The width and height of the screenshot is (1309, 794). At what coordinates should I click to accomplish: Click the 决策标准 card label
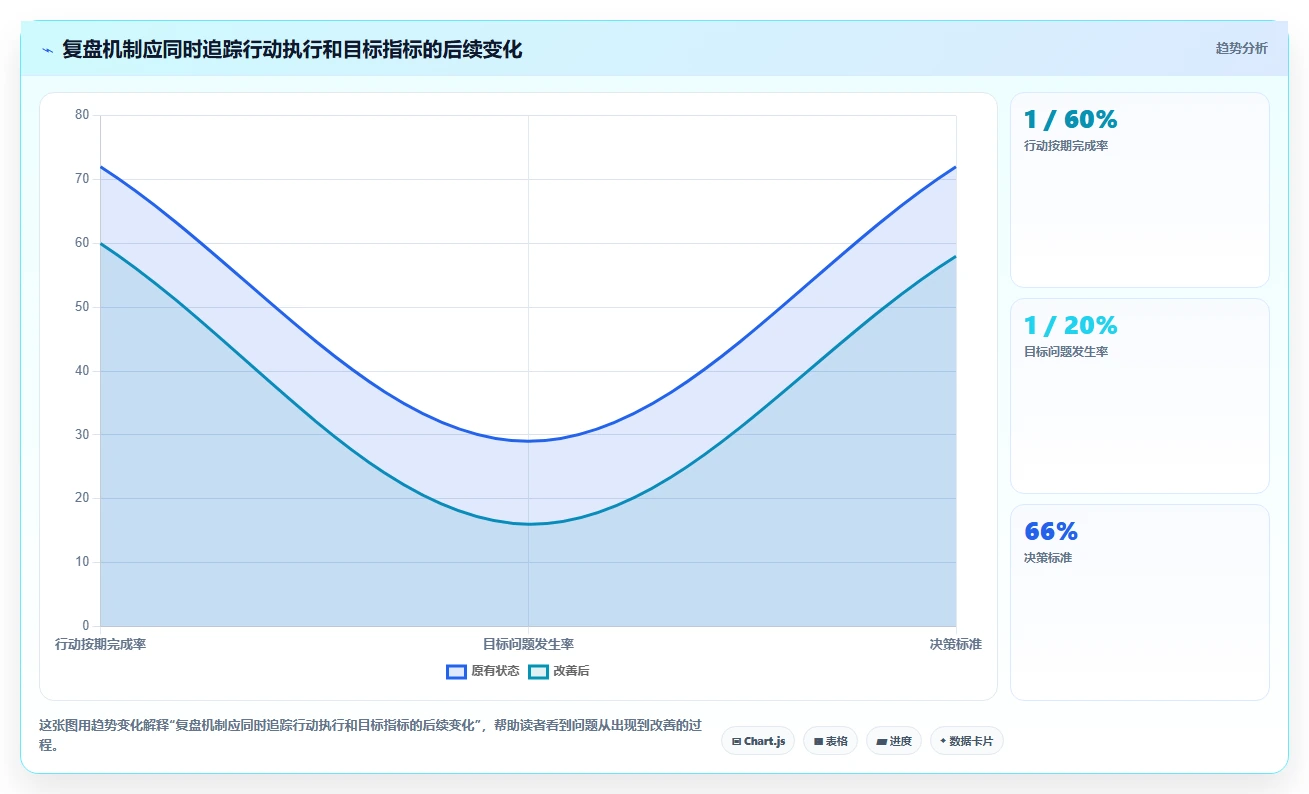(1048, 558)
